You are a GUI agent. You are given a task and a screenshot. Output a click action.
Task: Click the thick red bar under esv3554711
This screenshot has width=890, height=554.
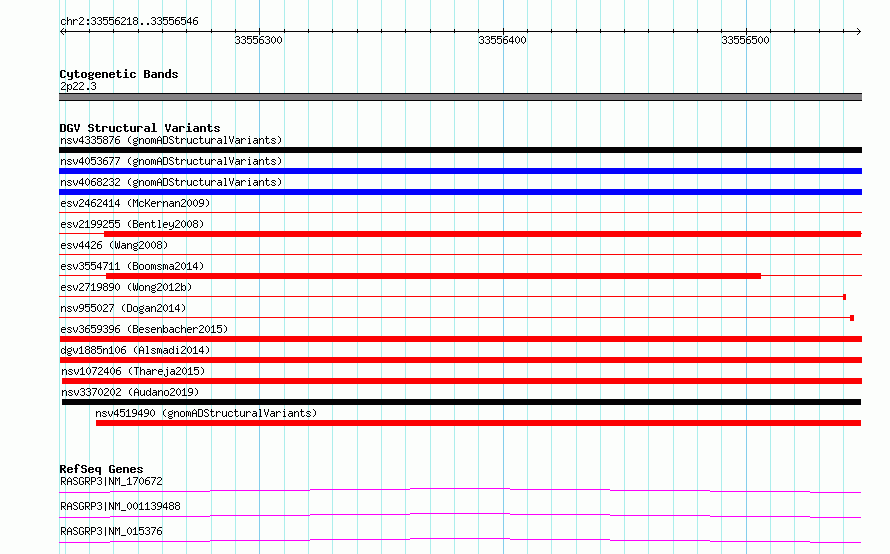click(x=433, y=276)
